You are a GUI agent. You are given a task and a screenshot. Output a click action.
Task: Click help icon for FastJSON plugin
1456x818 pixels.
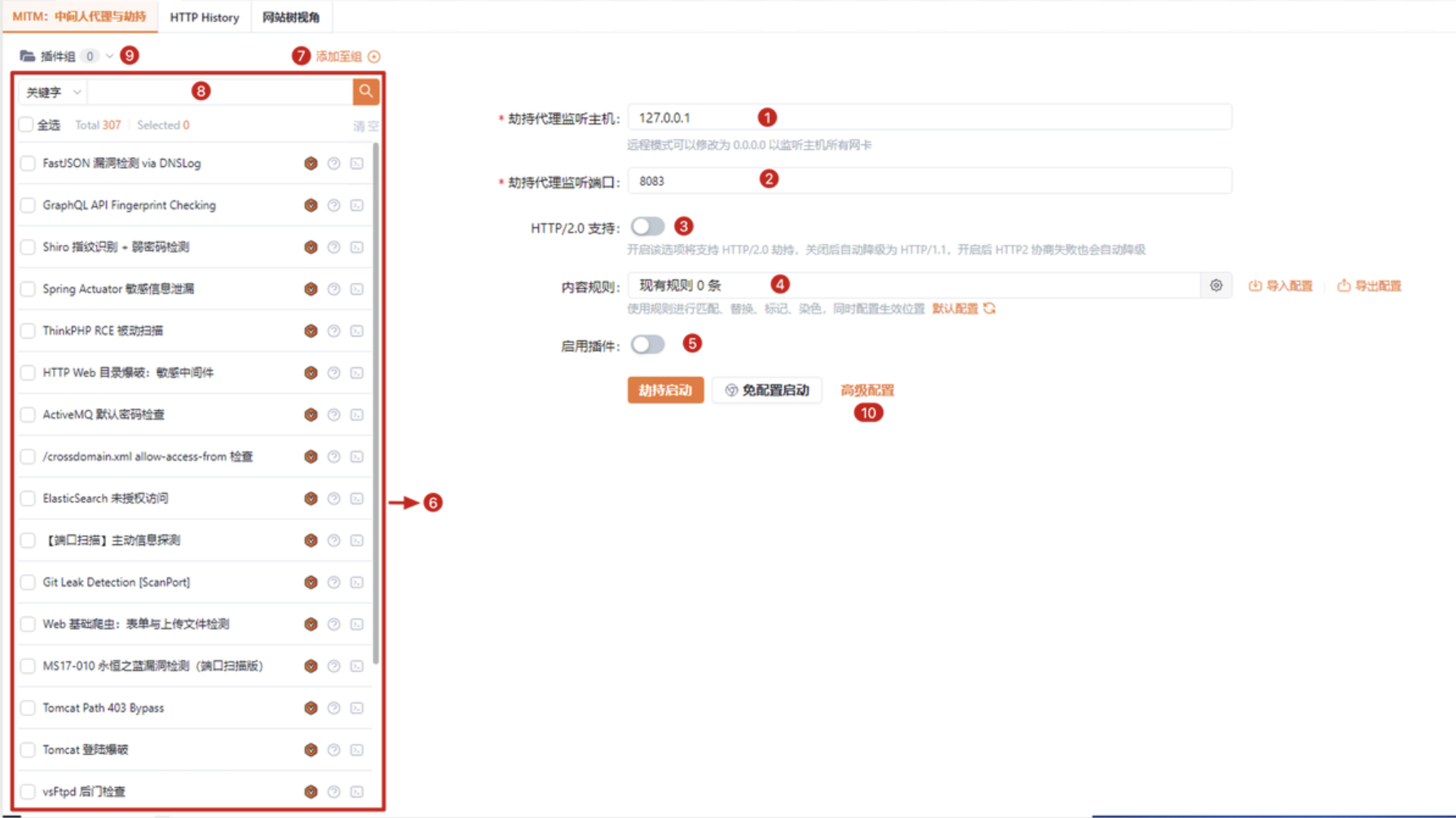coord(333,164)
